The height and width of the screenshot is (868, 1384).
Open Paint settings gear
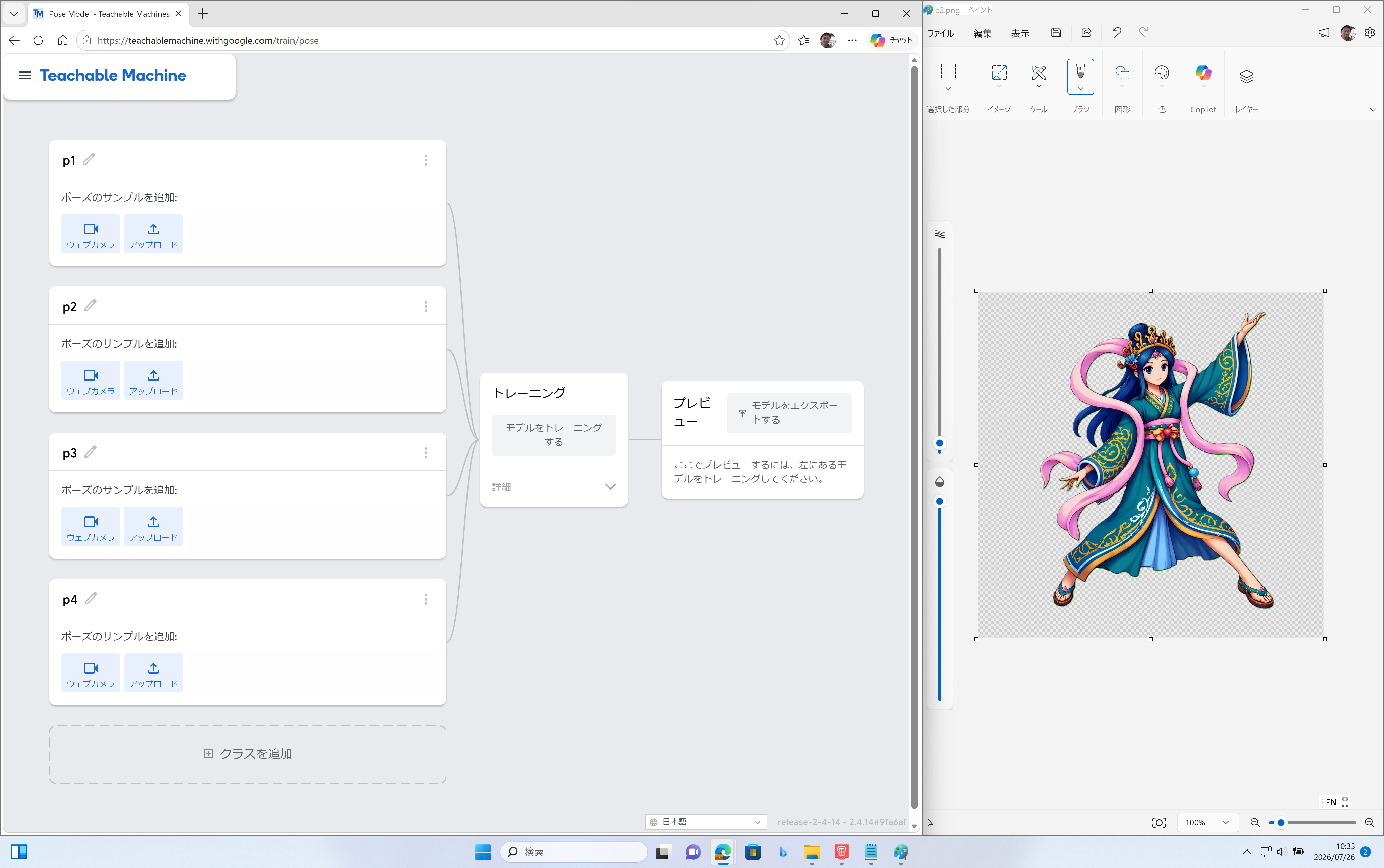tap(1370, 33)
